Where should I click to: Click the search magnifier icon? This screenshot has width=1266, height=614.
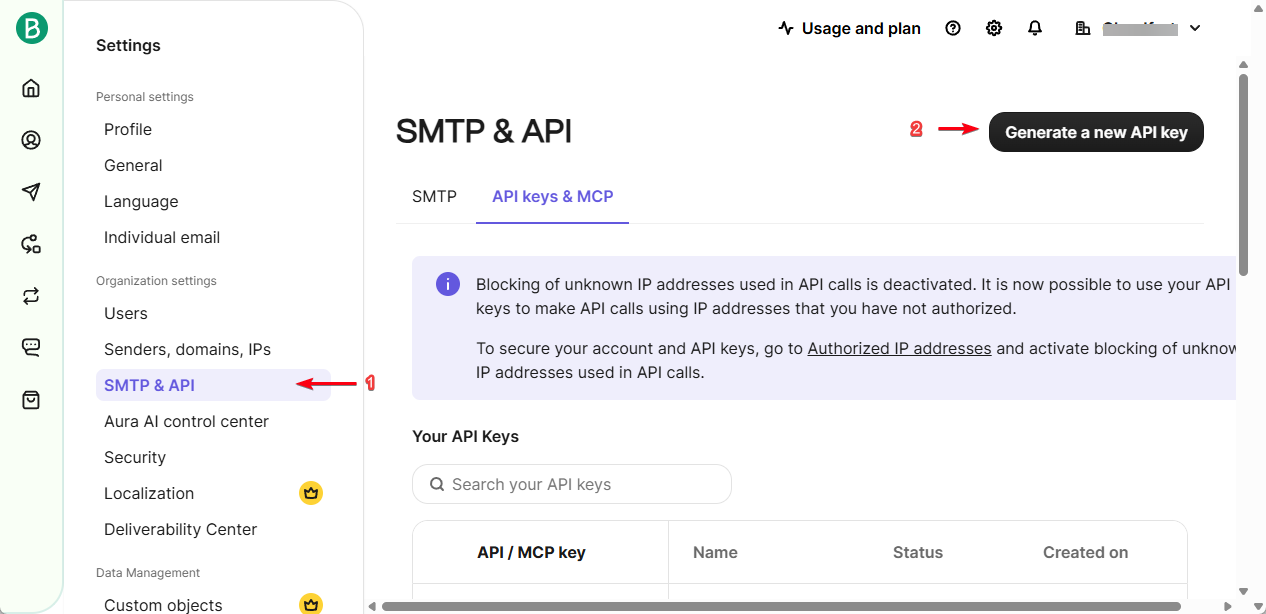(x=437, y=484)
